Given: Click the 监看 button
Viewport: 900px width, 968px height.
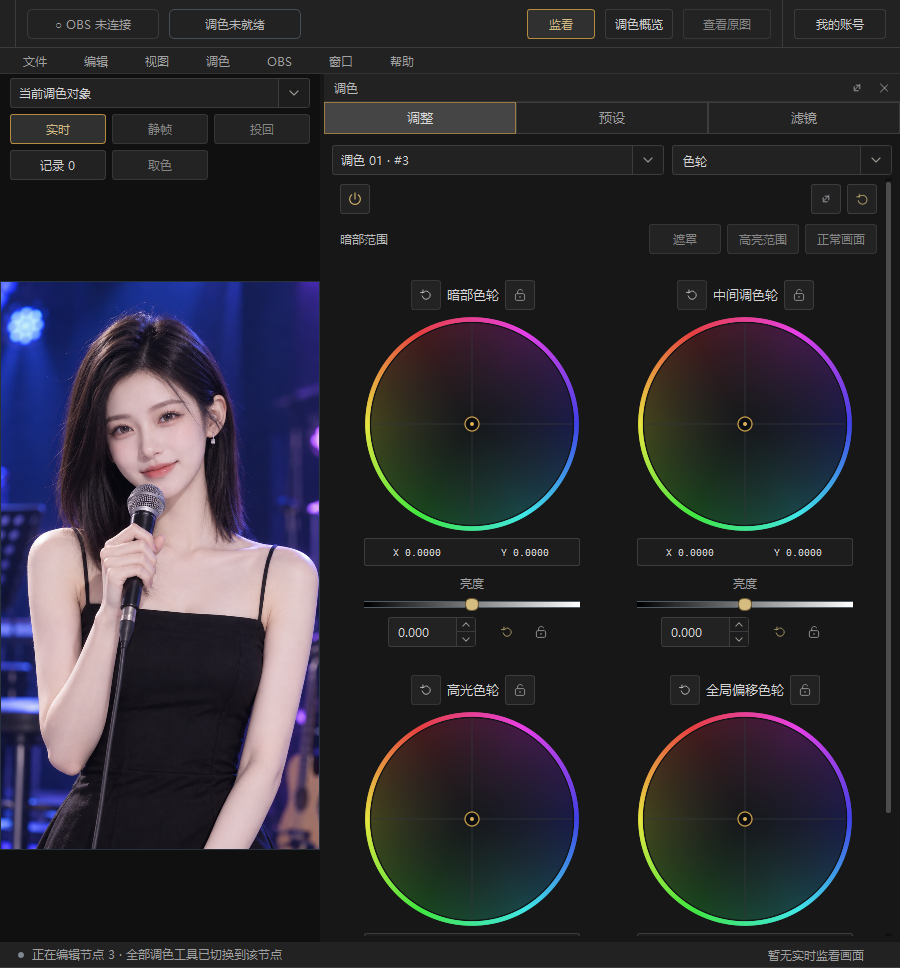Looking at the screenshot, I should [561, 24].
